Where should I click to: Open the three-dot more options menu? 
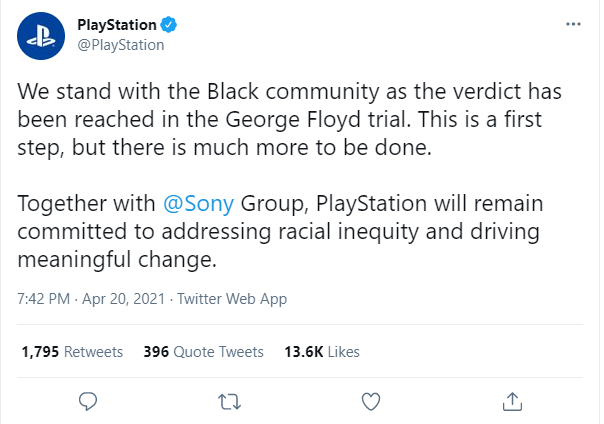pos(573,24)
